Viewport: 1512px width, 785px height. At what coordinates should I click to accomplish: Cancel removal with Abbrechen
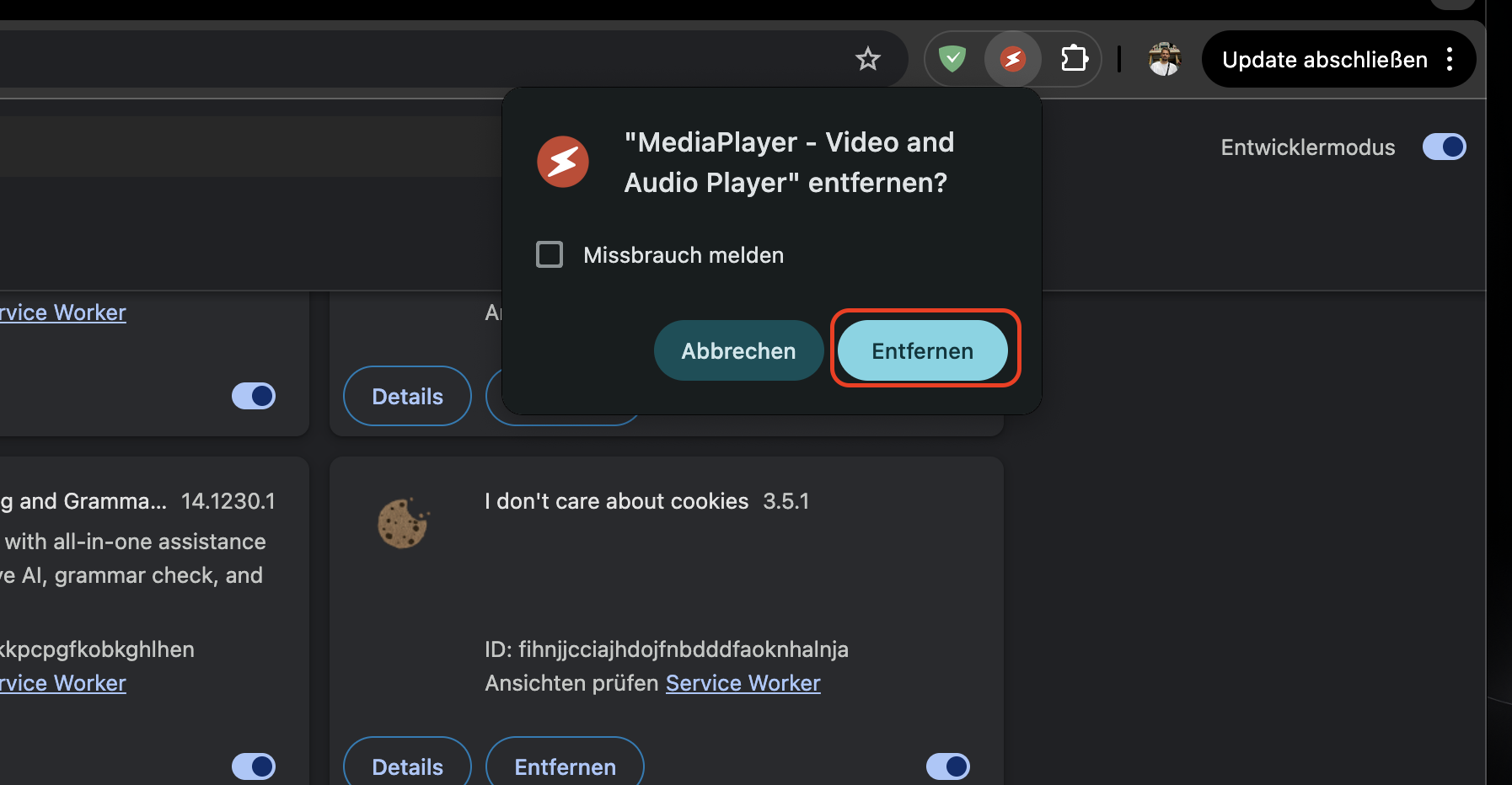pyautogui.click(x=738, y=350)
